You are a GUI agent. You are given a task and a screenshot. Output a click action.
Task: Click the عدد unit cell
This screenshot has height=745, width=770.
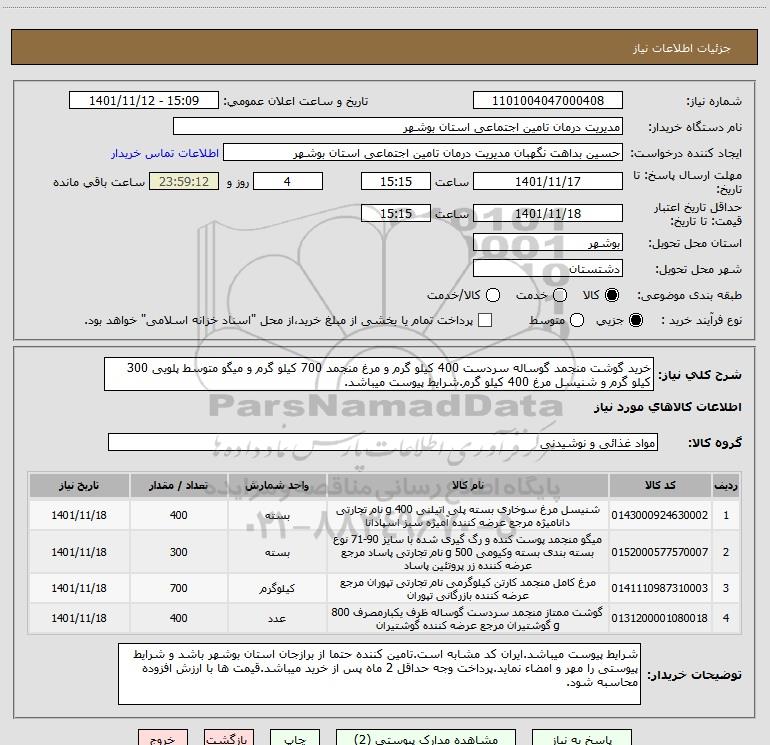pyautogui.click(x=277, y=618)
